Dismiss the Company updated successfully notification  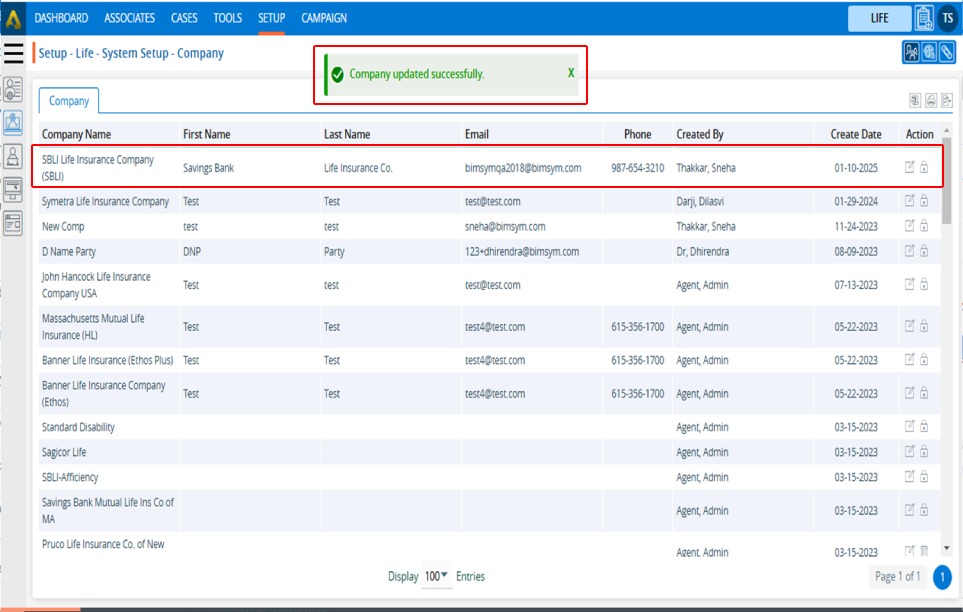click(571, 73)
